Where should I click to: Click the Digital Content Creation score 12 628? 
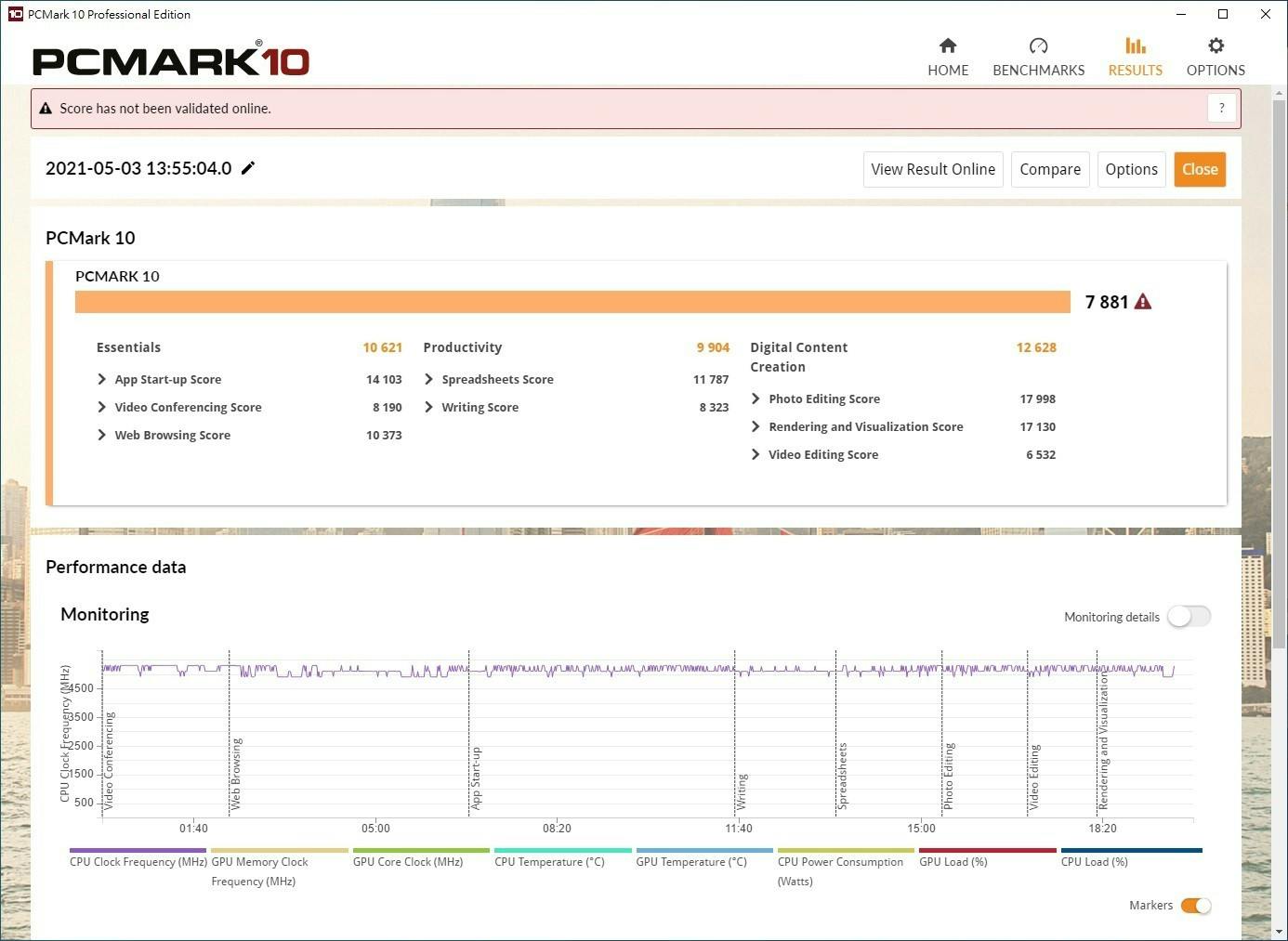[1036, 347]
